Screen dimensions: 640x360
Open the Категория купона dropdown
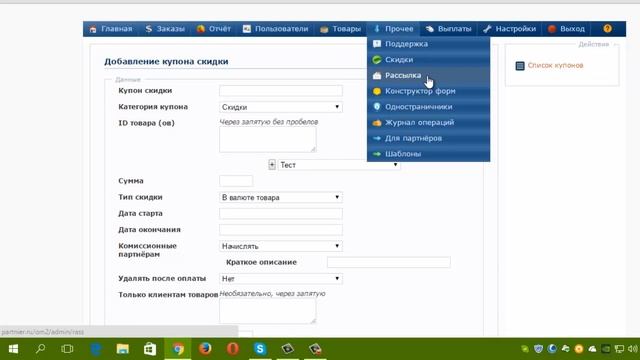pyautogui.click(x=281, y=107)
